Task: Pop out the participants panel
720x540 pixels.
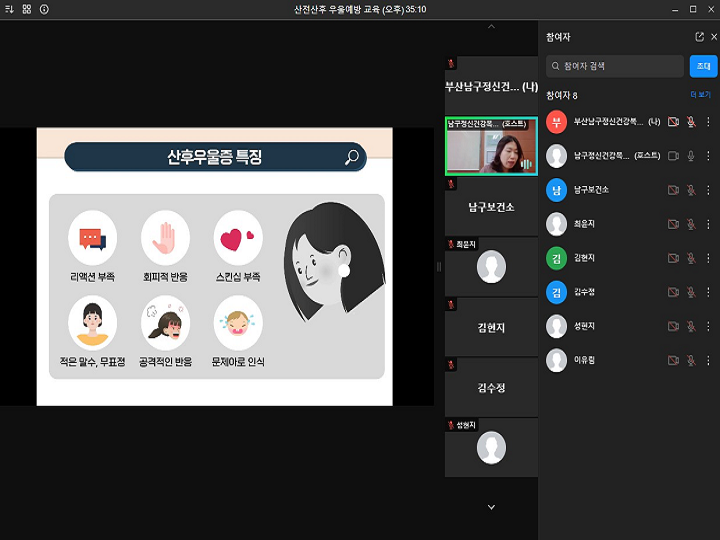Action: [699, 37]
